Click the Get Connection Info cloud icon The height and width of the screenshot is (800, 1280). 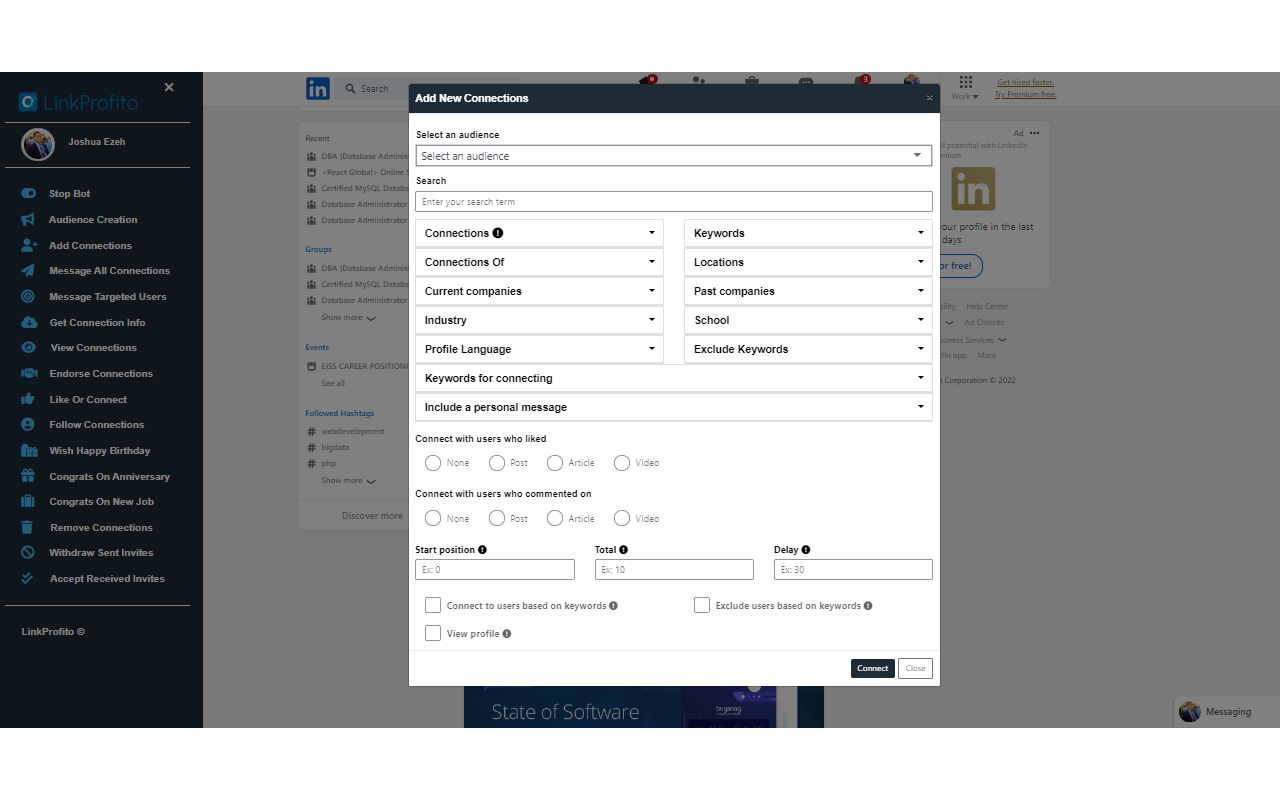28,322
